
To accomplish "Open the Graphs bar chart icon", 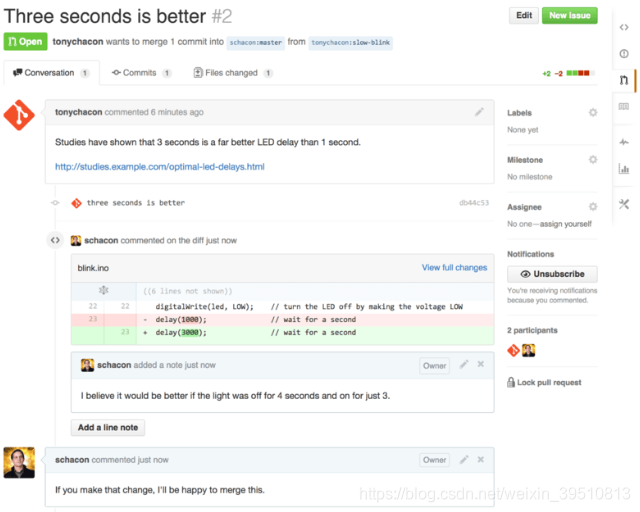I will (x=624, y=169).
